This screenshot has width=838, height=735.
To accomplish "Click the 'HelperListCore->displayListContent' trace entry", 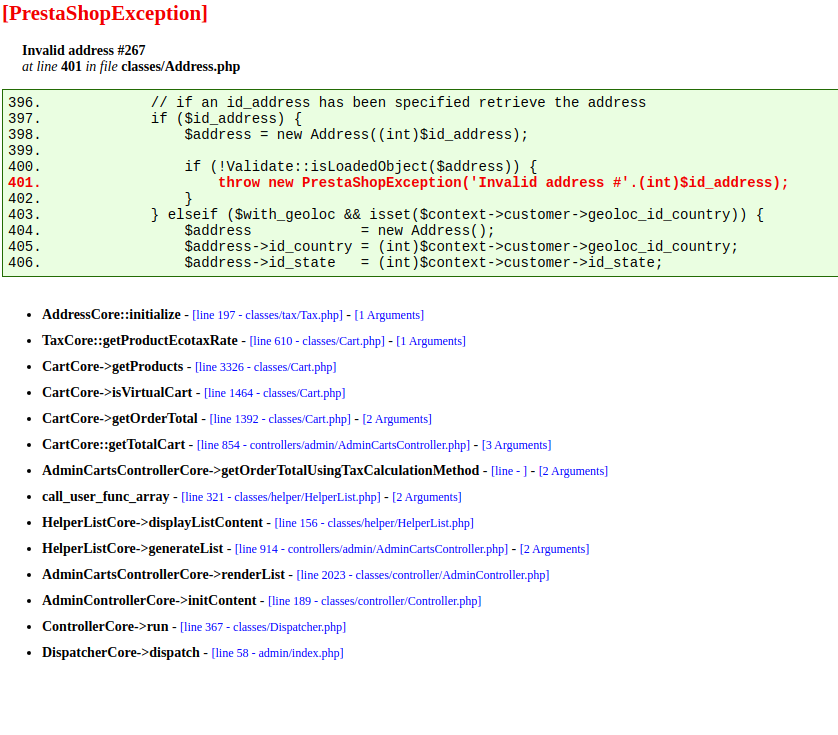I will click(x=152, y=523).
